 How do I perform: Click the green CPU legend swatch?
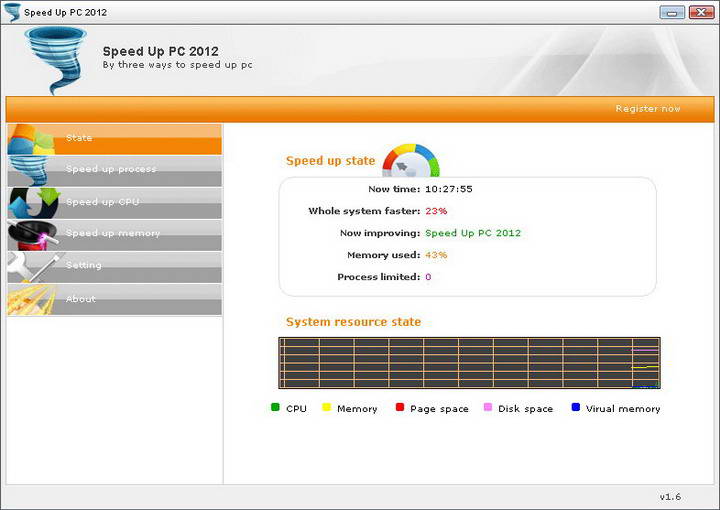tap(275, 407)
